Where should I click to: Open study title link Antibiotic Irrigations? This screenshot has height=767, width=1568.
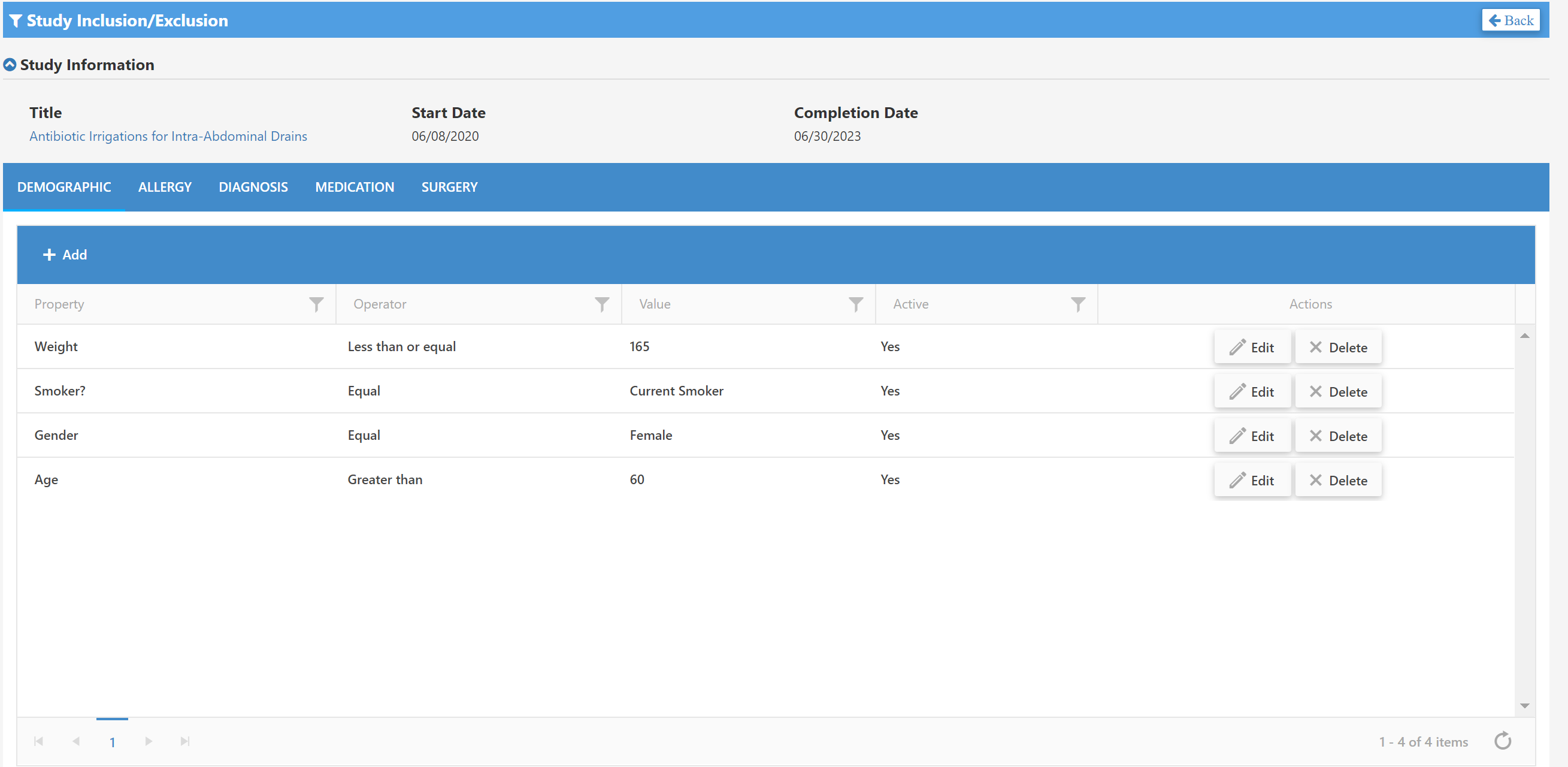pyautogui.click(x=168, y=136)
